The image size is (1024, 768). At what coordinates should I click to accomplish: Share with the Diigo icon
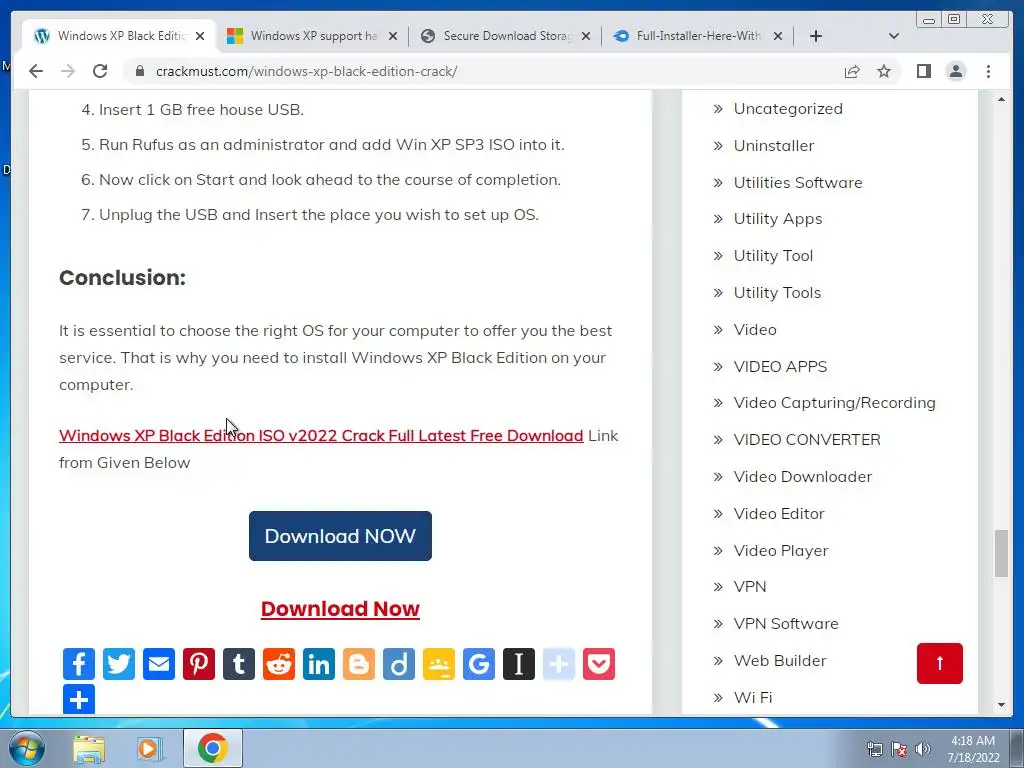[398, 664]
